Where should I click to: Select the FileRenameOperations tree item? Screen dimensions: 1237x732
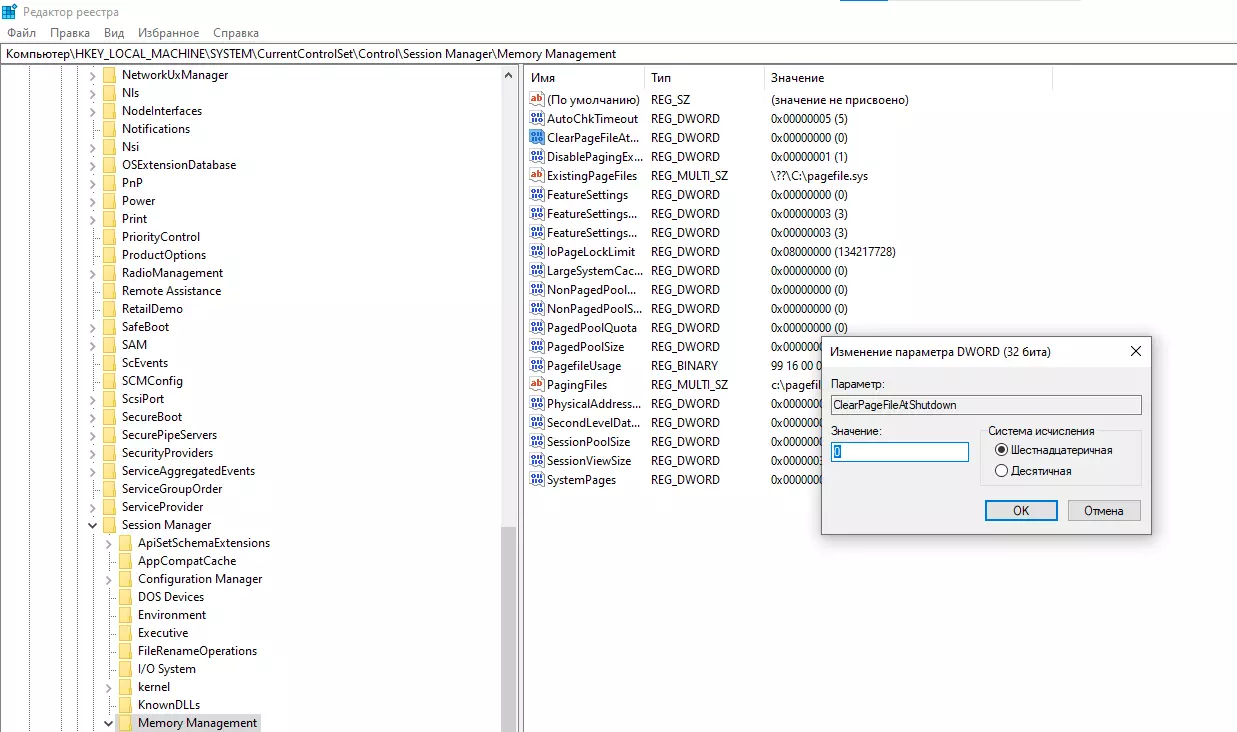(x=197, y=651)
